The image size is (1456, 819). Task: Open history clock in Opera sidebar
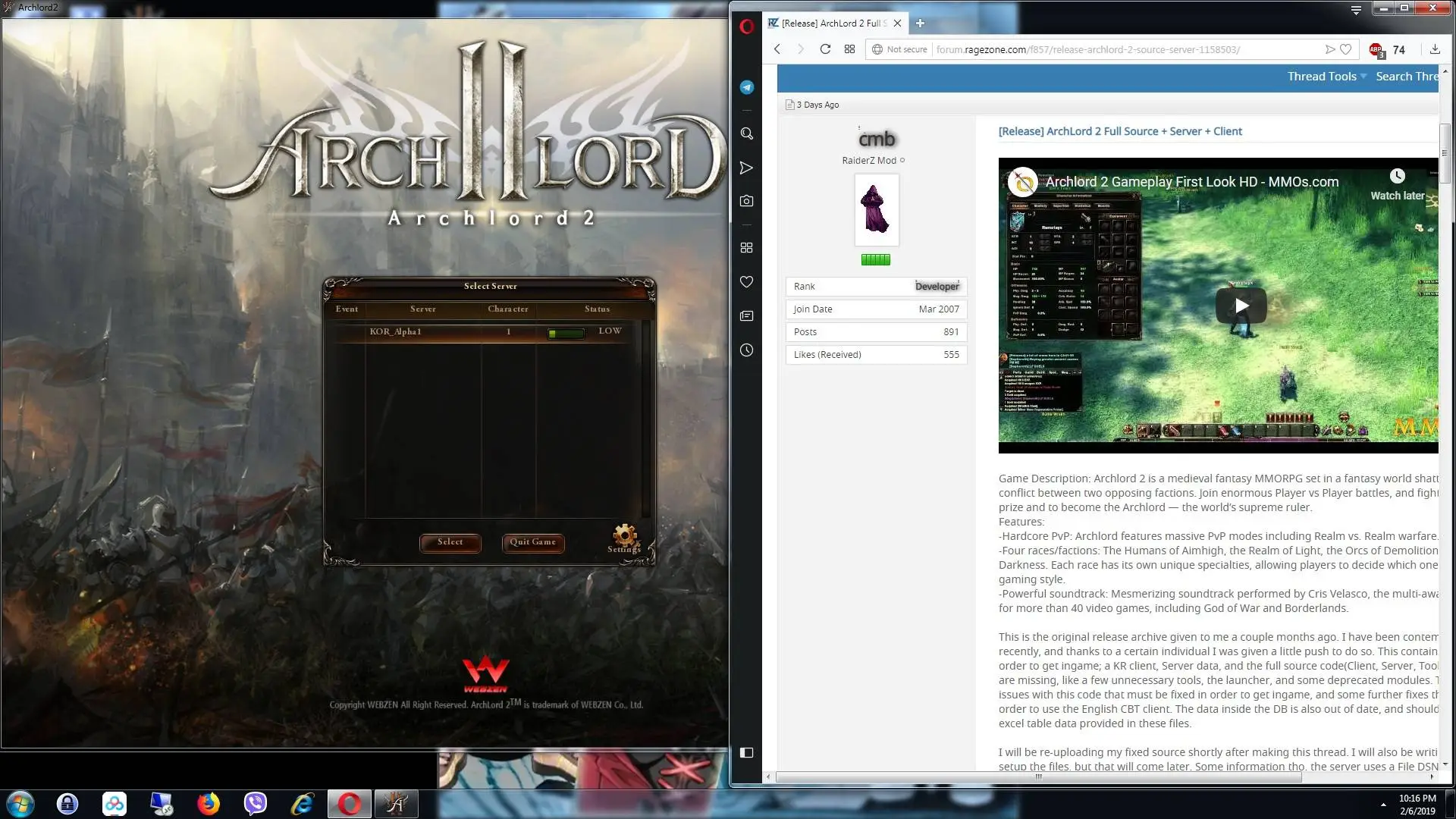coord(747,350)
